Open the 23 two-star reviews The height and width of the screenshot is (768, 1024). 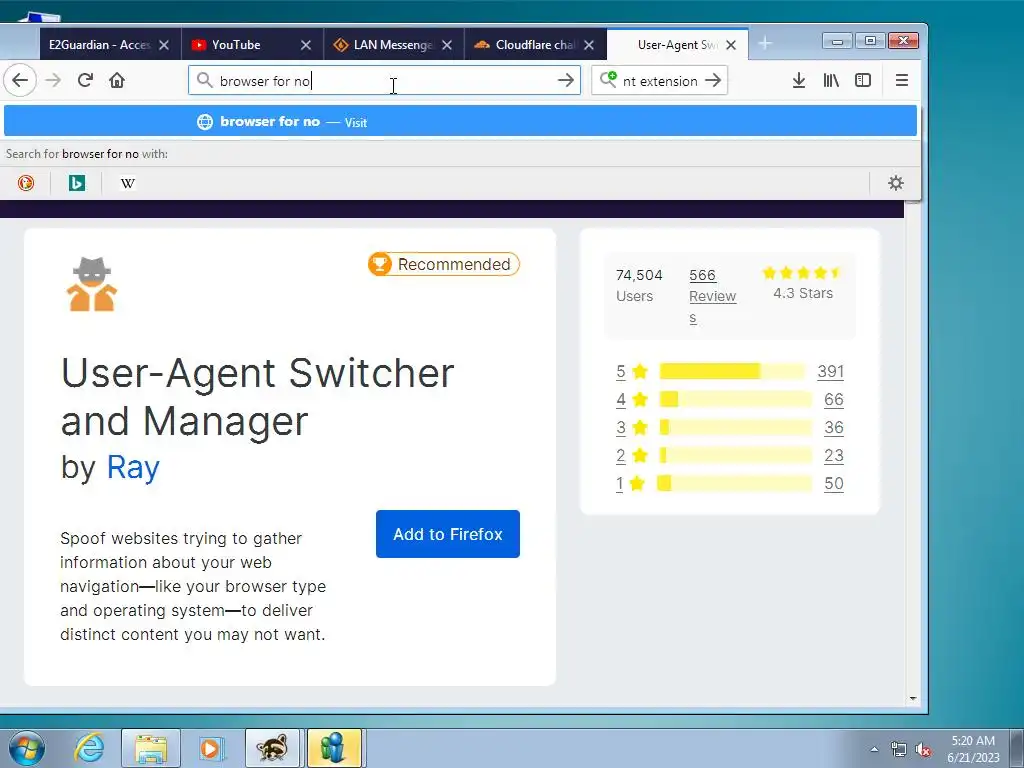833,456
